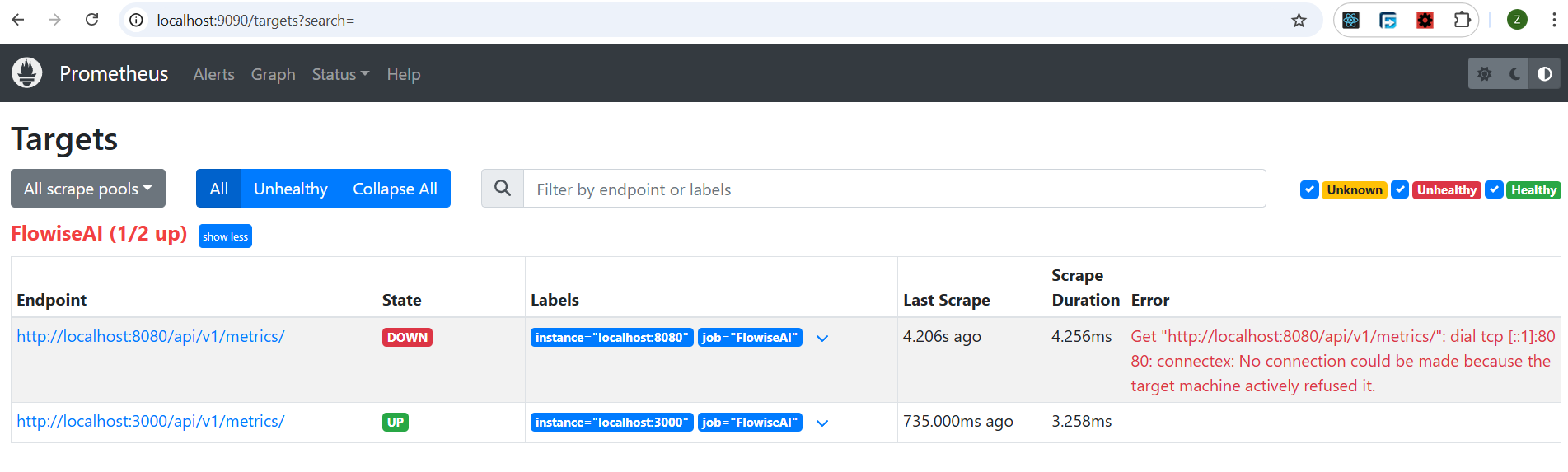Reload the page using the refresh icon
This screenshot has width=1568, height=472.
pos(92,20)
